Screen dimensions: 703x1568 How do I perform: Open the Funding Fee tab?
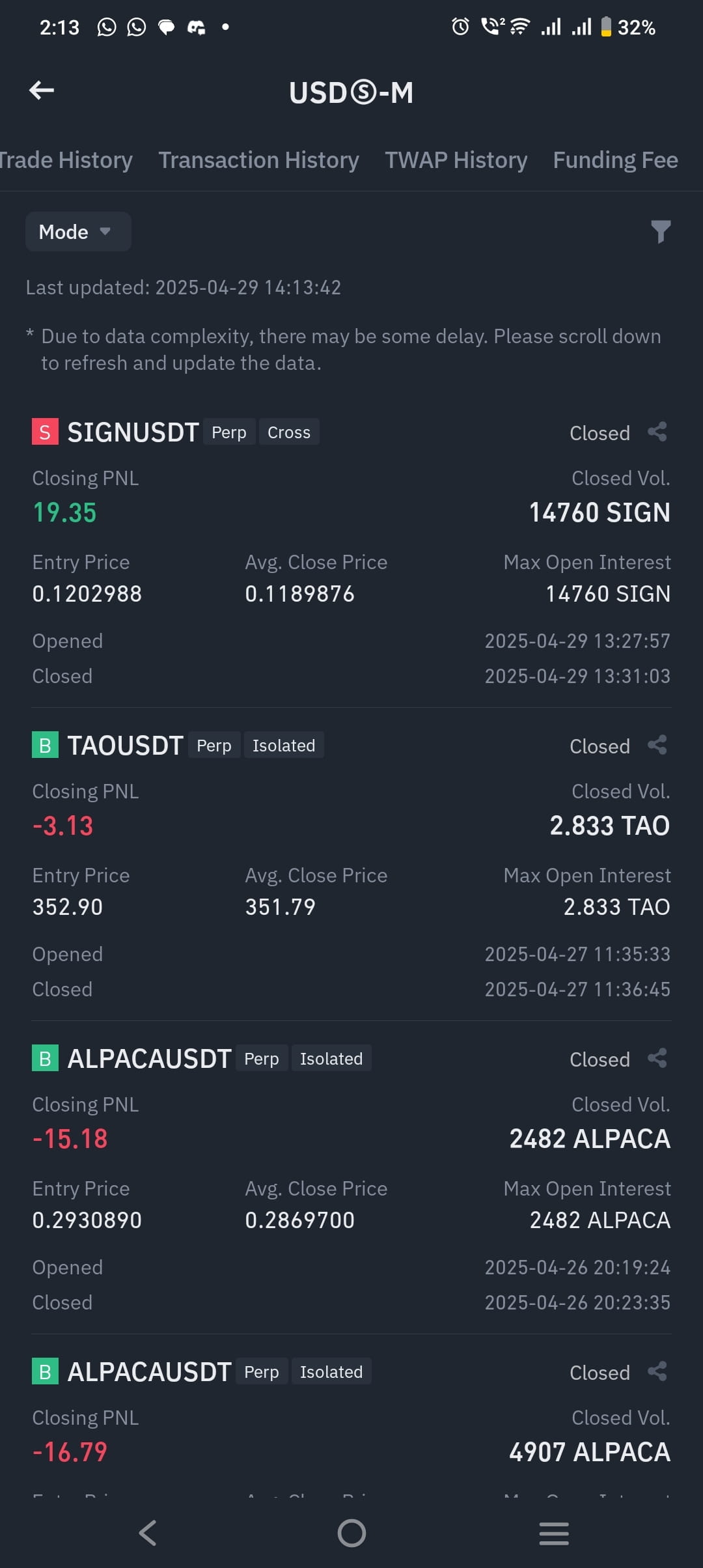[615, 160]
